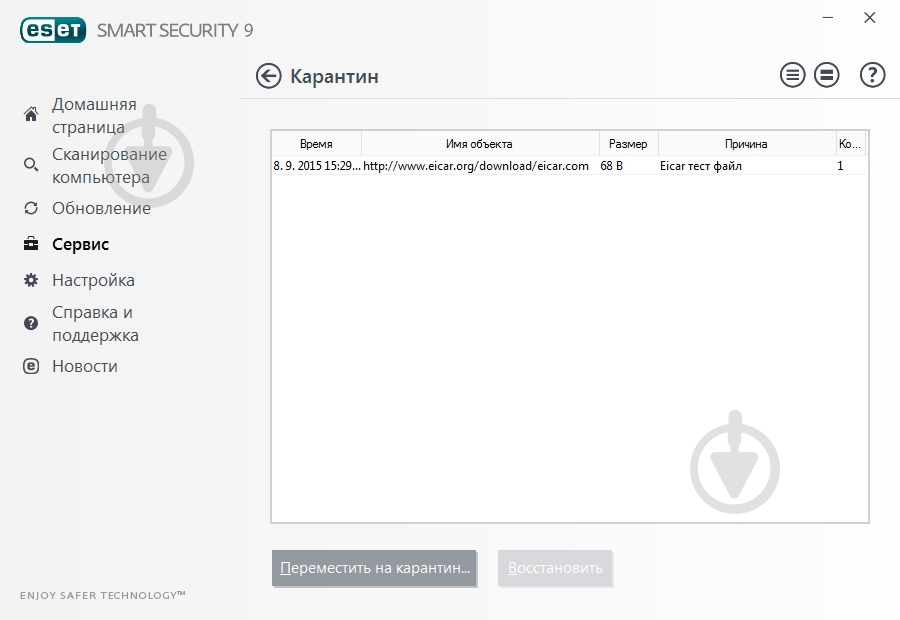
Task: Sort list by Имя объекта column header
Action: click(480, 143)
